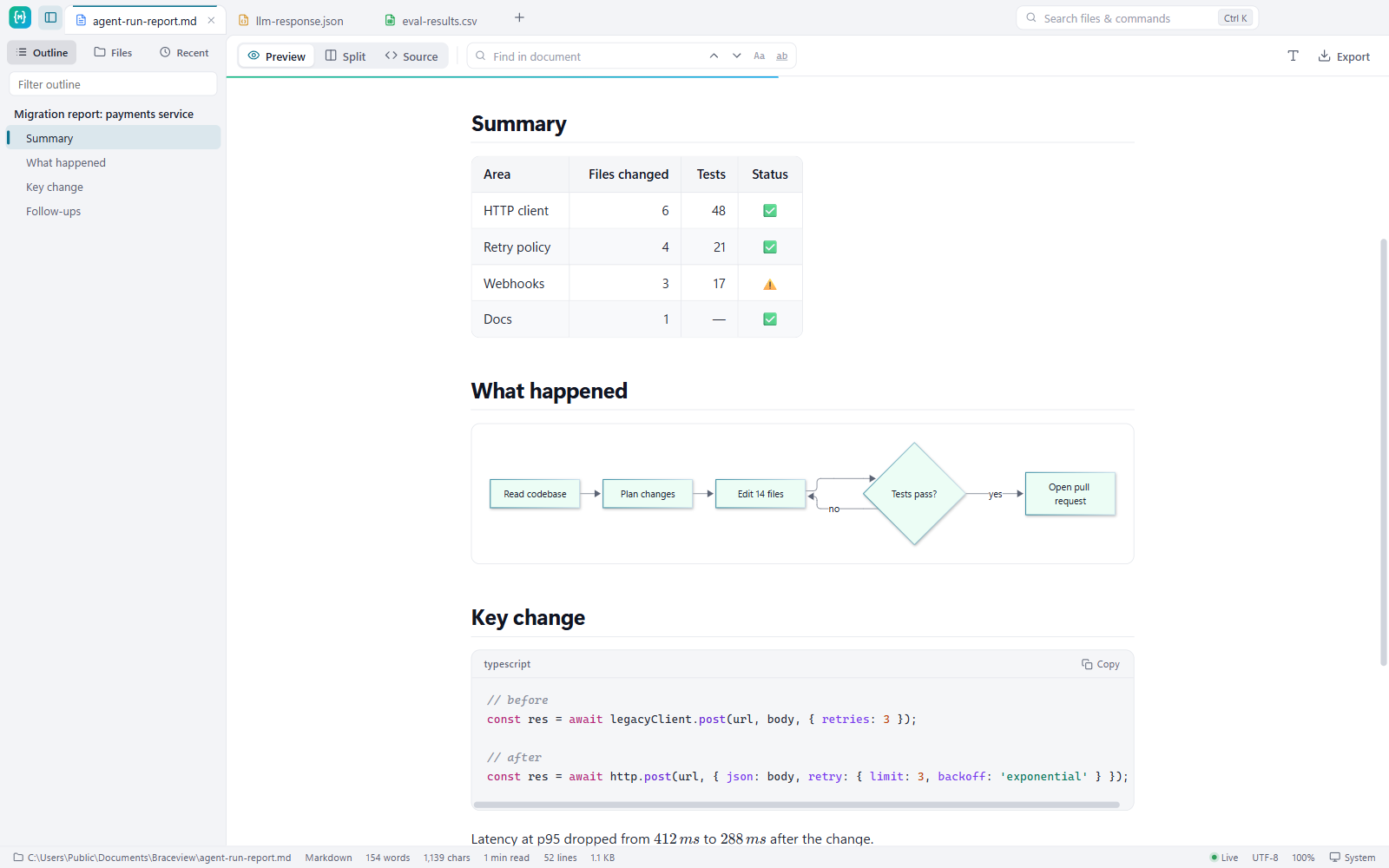Viewport: 1389px width, 868px height.
Task: Select Migration report: payments service heading
Action: click(x=103, y=114)
